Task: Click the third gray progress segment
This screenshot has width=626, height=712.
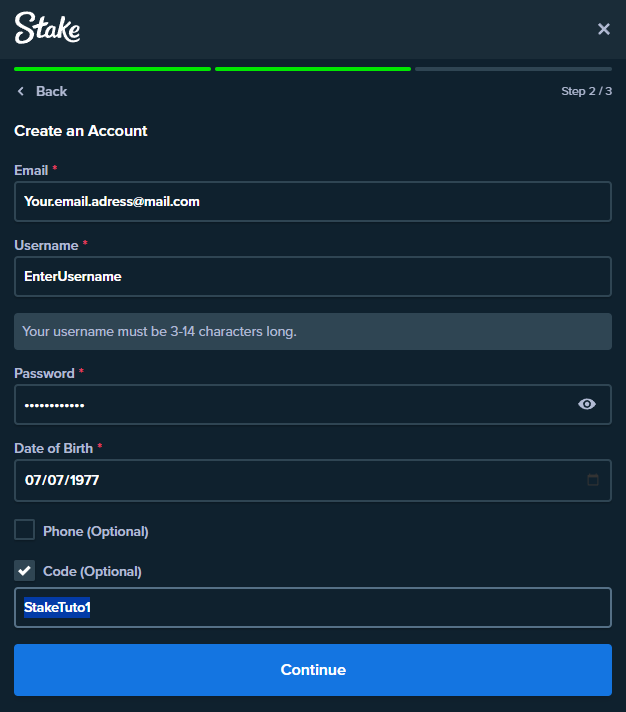Action: click(513, 69)
